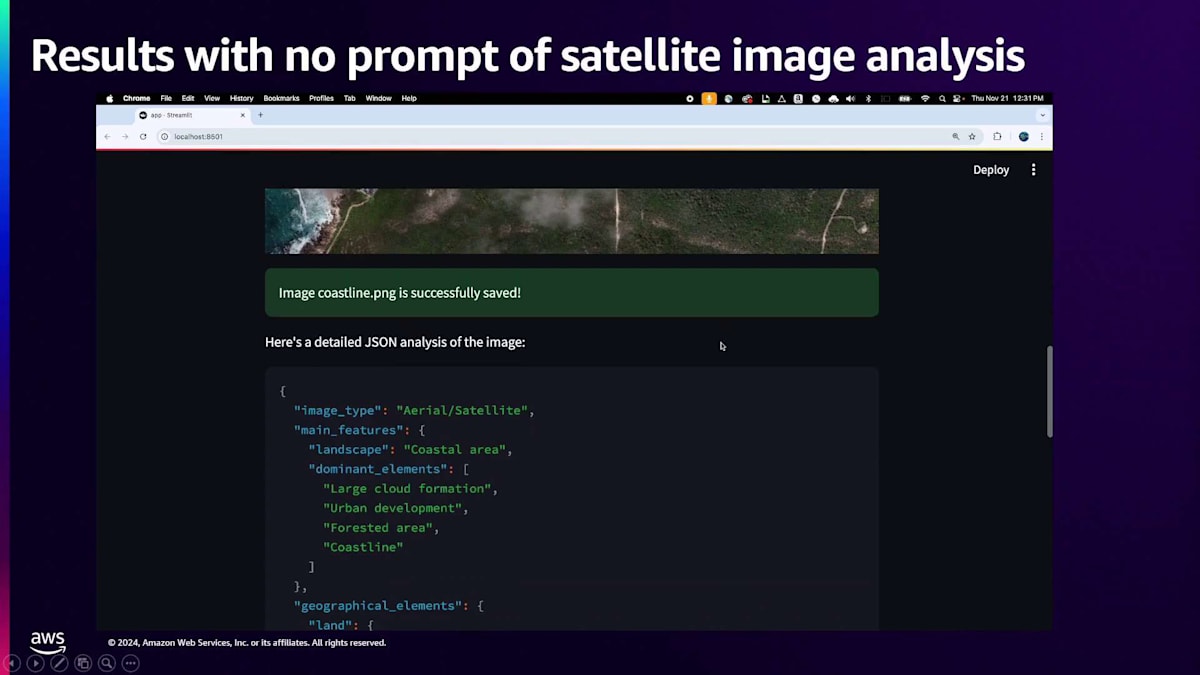Open the File menu
Viewport: 1200px width, 675px height.
click(x=166, y=98)
